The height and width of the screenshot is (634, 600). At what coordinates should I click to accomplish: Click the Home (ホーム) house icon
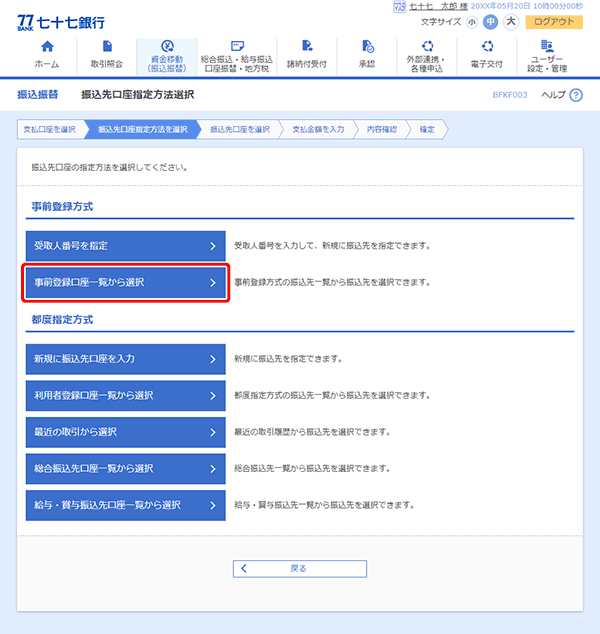click(x=46, y=47)
